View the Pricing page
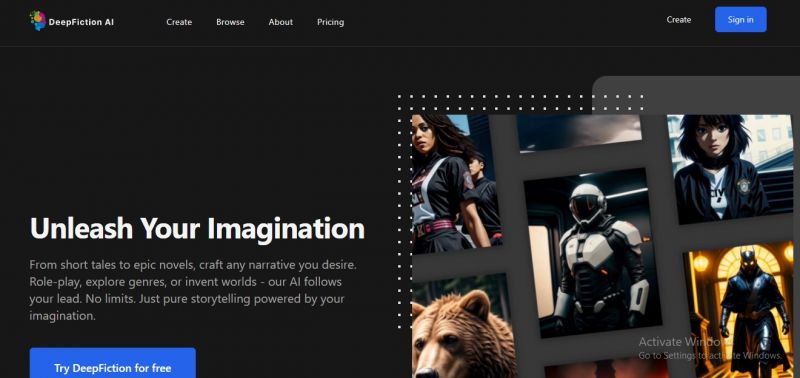This screenshot has width=800, height=378. [x=331, y=22]
